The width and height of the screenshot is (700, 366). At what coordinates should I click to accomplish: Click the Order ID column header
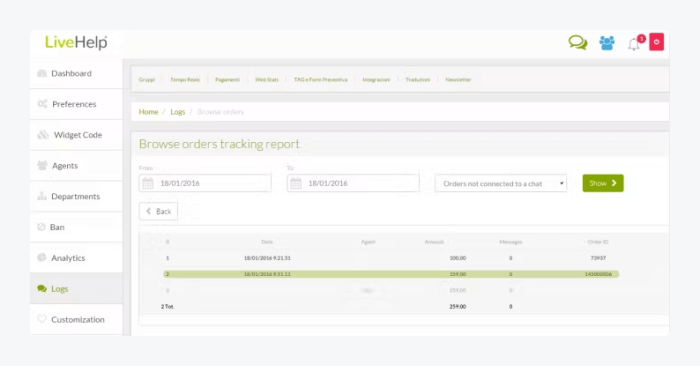pyautogui.click(x=598, y=242)
